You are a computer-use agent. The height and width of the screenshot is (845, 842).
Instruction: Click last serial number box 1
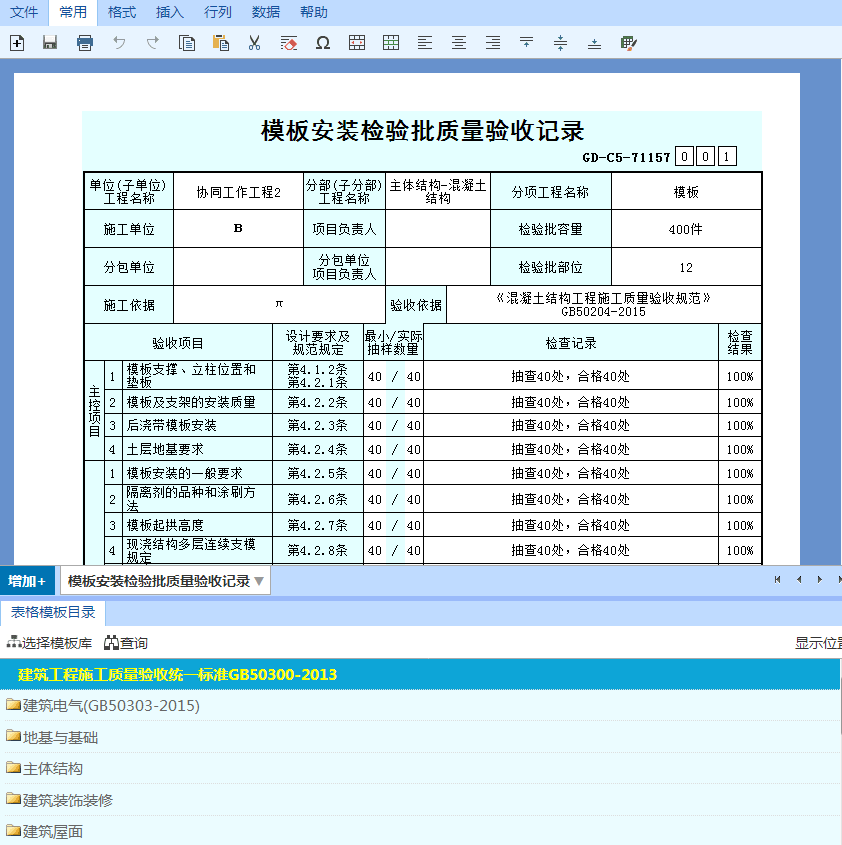point(727,157)
